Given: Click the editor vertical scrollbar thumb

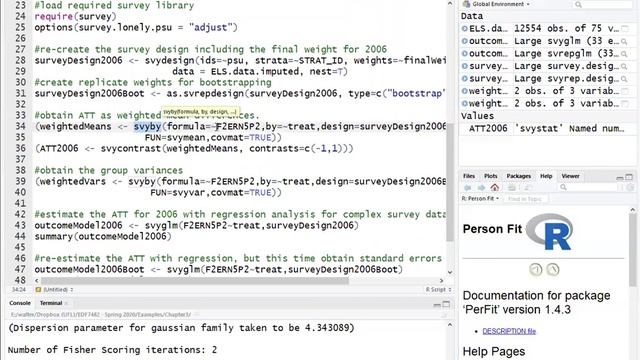Looking at the screenshot, I should pos(450,182).
